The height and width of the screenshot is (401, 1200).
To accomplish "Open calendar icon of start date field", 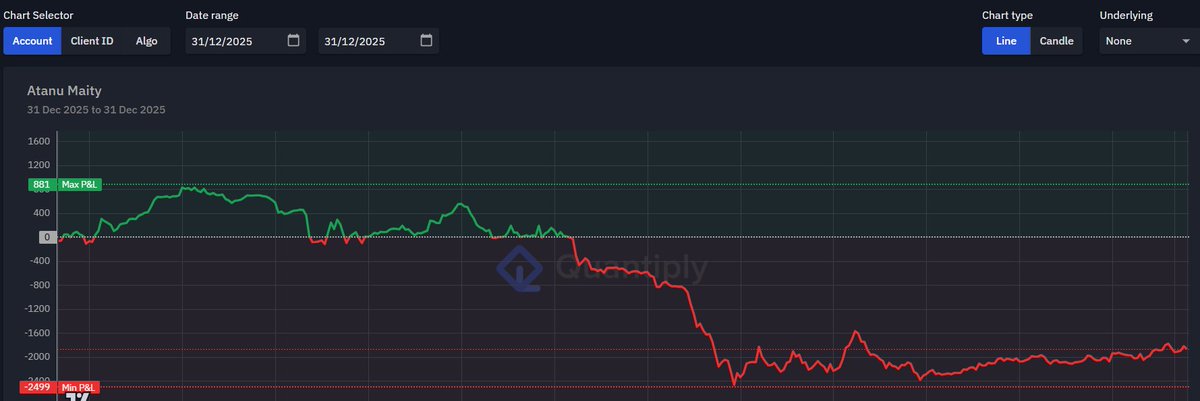I will 293,41.
